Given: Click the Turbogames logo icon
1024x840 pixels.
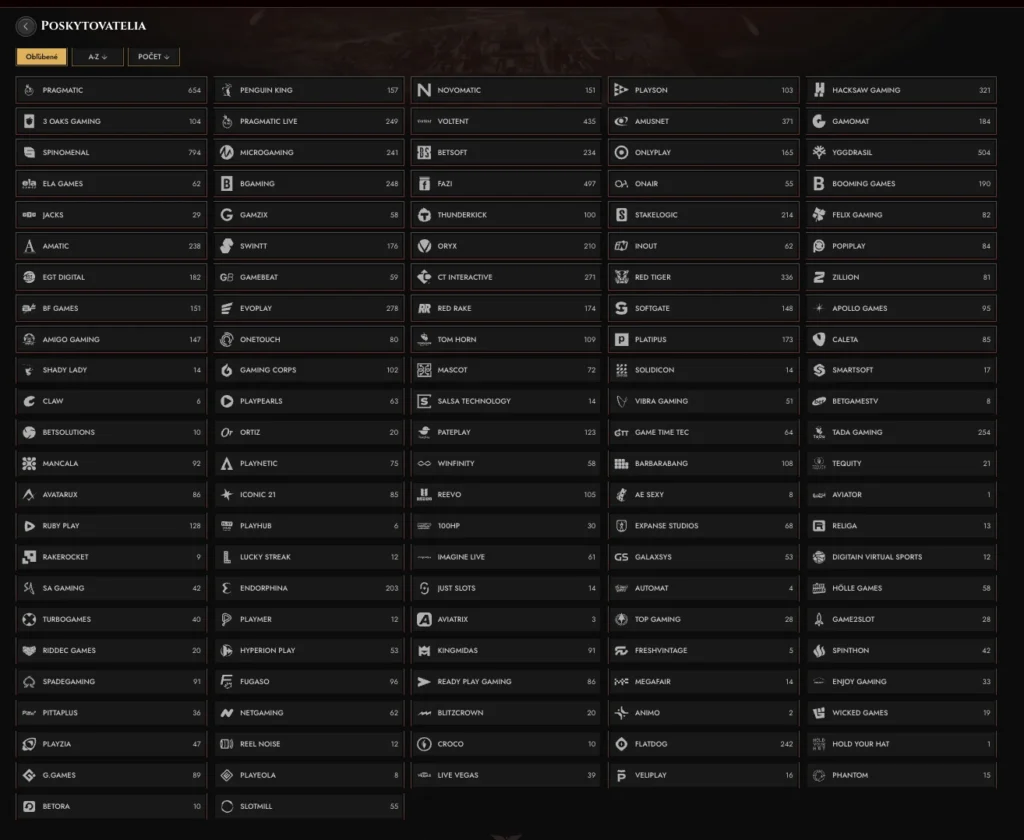Looking at the screenshot, I should click(29, 619).
